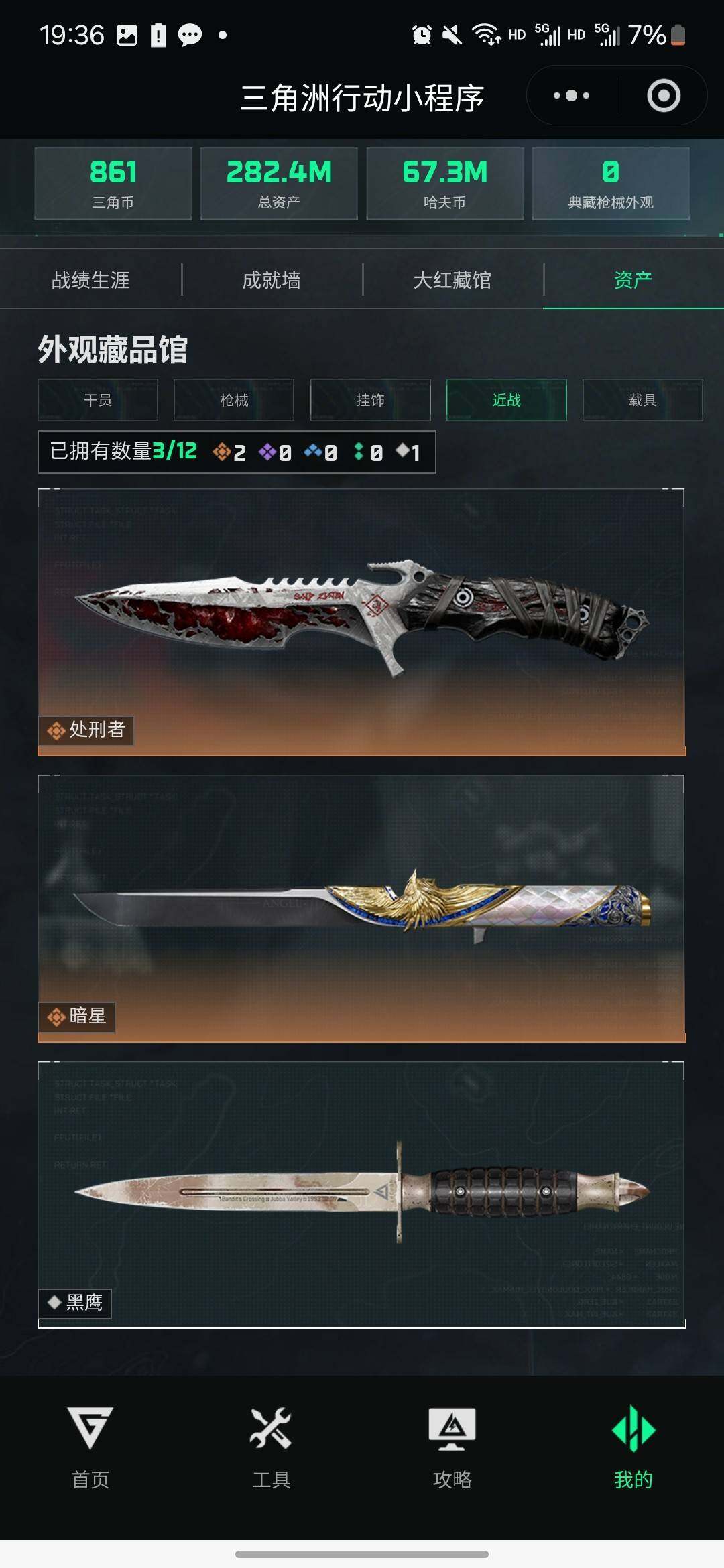This screenshot has height=1568, width=724.
Task: Open the 工具 tools icon
Action: tap(271, 1427)
